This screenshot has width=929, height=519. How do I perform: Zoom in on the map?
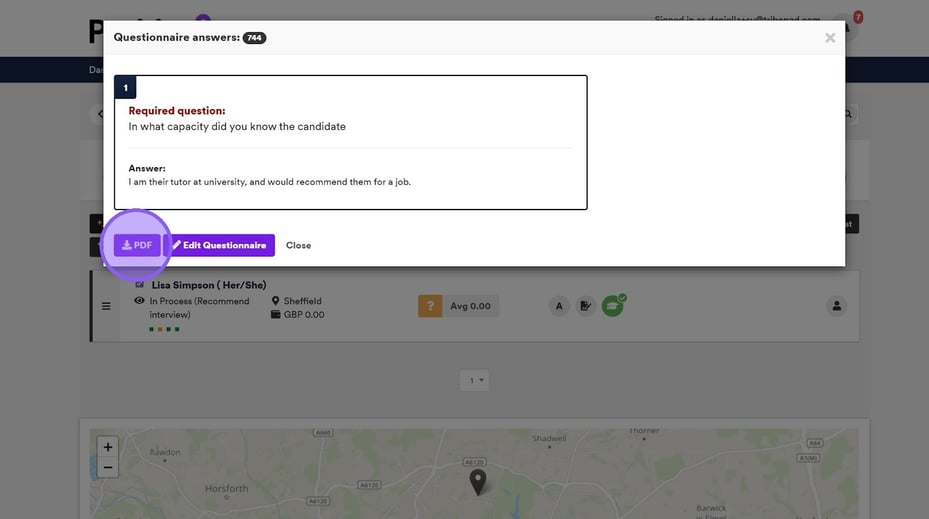pyautogui.click(x=108, y=447)
